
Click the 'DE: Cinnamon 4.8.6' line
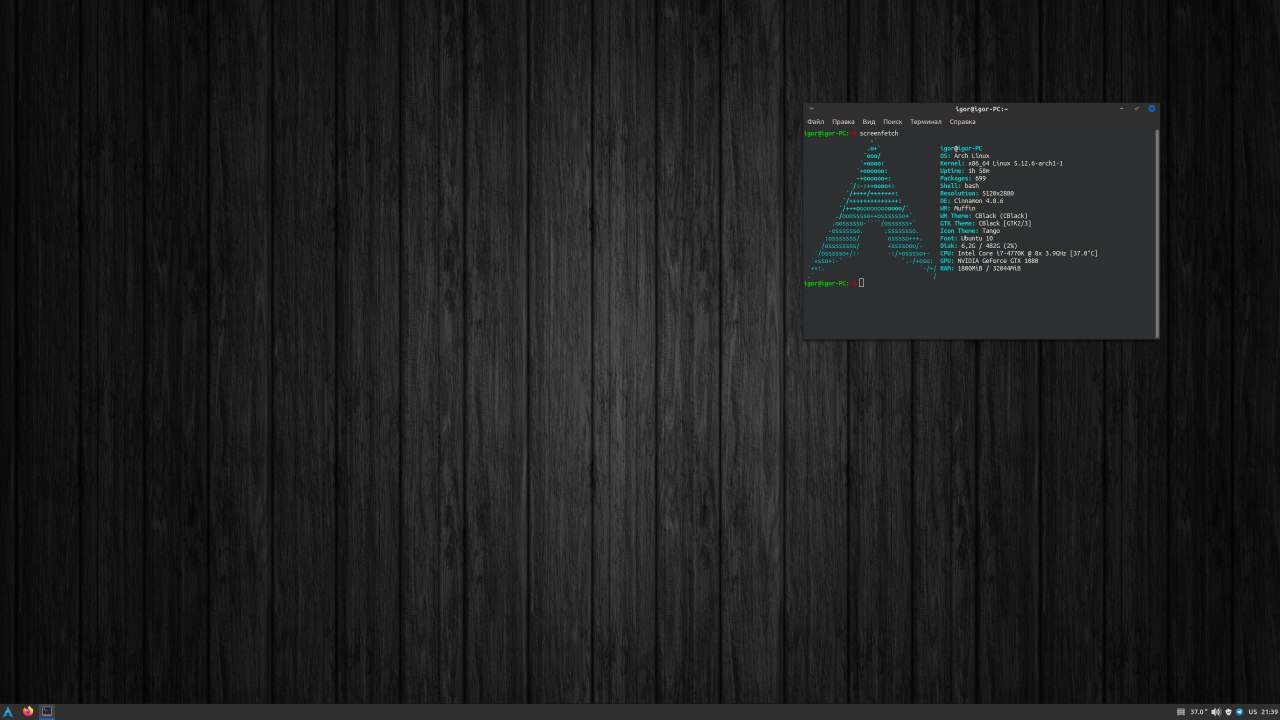(971, 201)
